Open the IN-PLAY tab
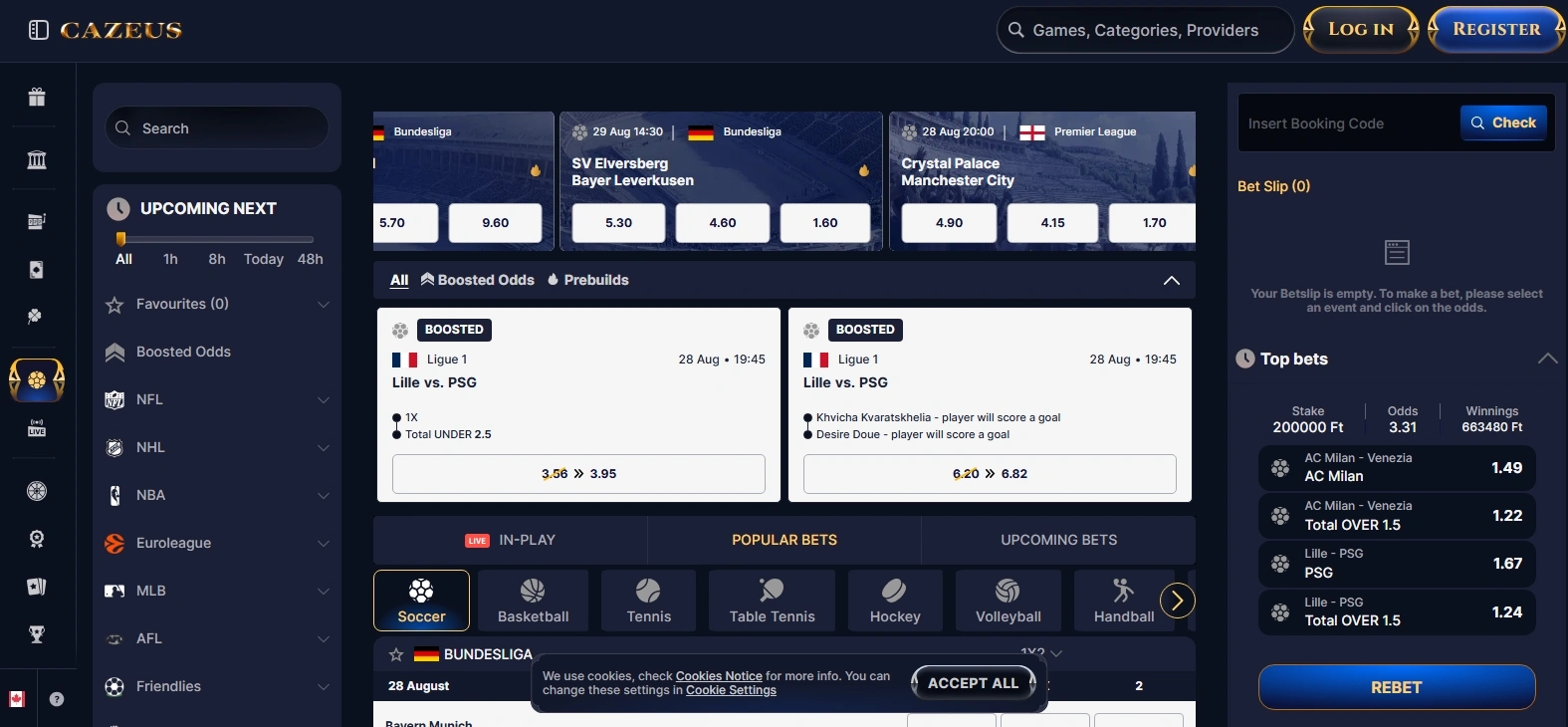 (x=510, y=540)
